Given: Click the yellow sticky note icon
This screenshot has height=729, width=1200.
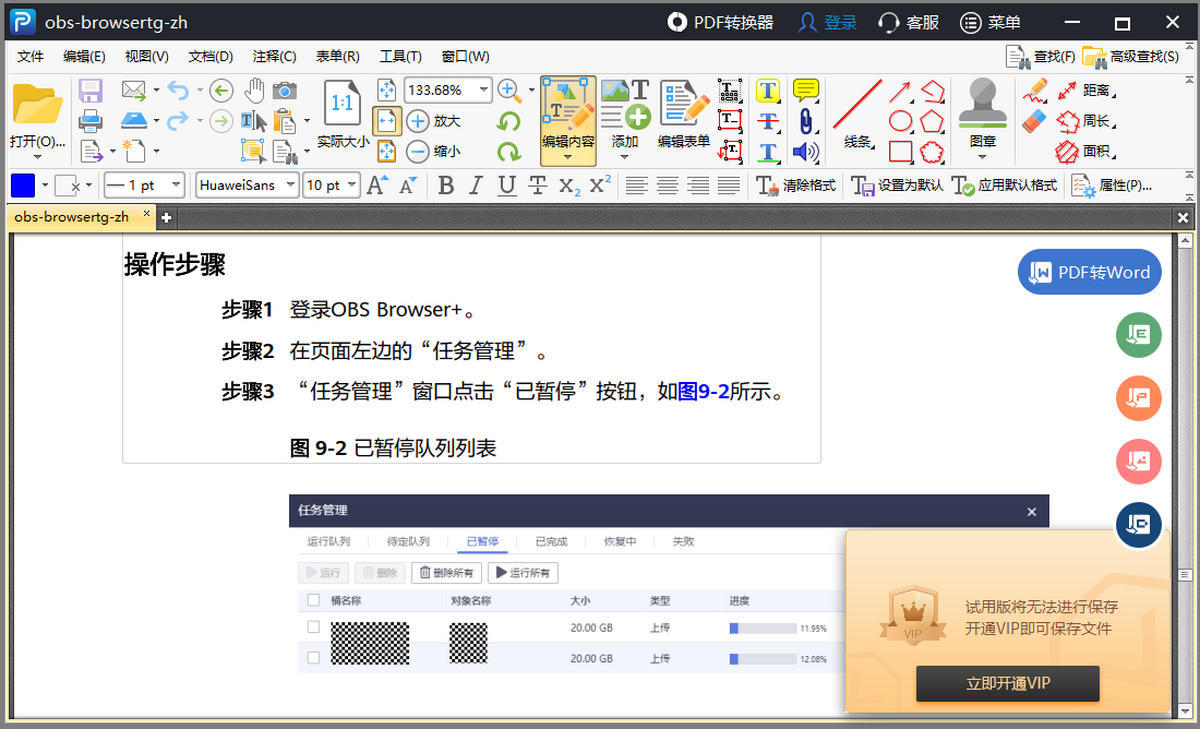Looking at the screenshot, I should click(x=806, y=91).
